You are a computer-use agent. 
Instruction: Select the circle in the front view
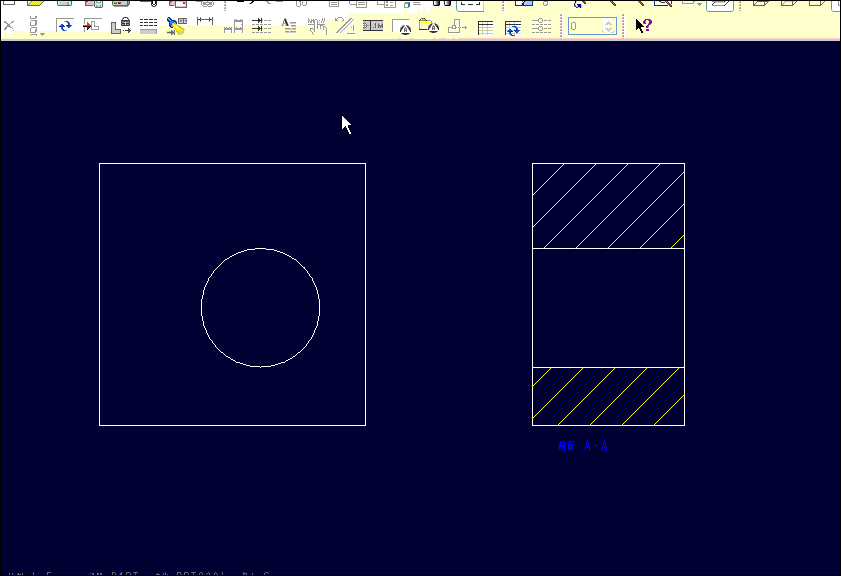[261, 308]
